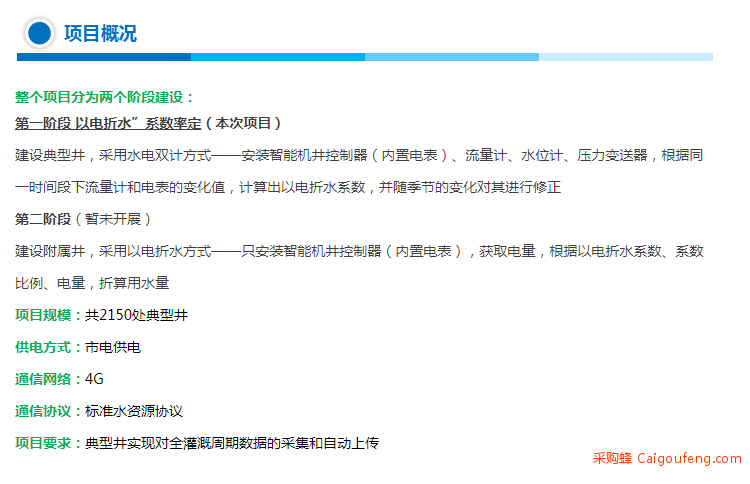Click the line starting 建设典型井，采用水电双计方式
This screenshot has height=484, width=750.
pos(359,155)
